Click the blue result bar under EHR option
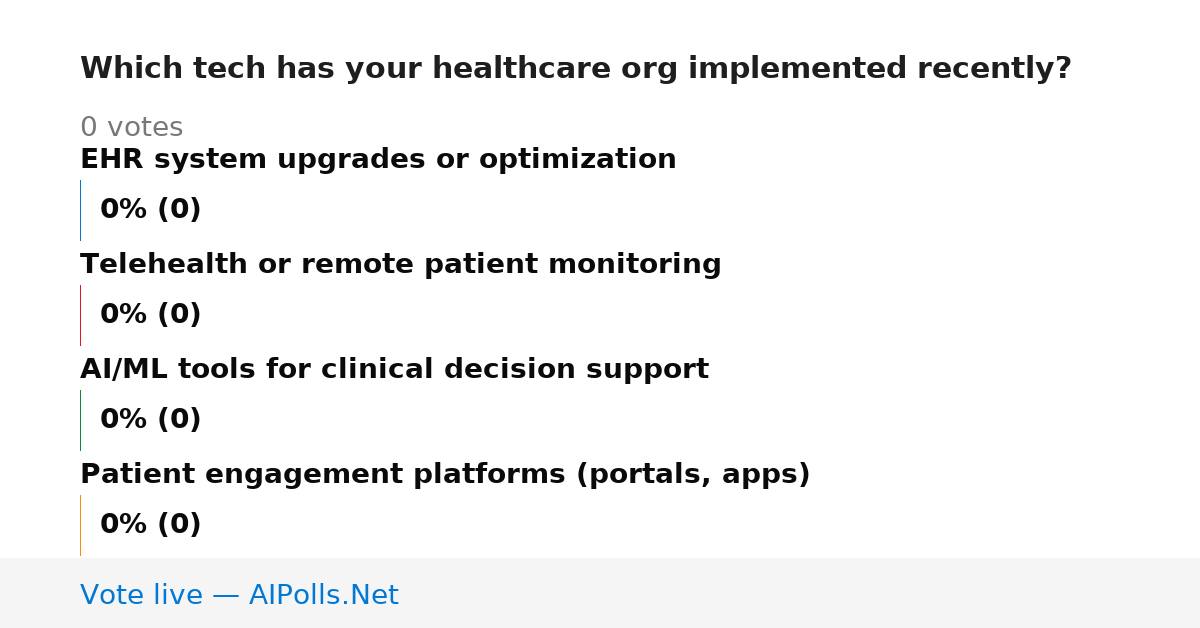 coord(80,210)
